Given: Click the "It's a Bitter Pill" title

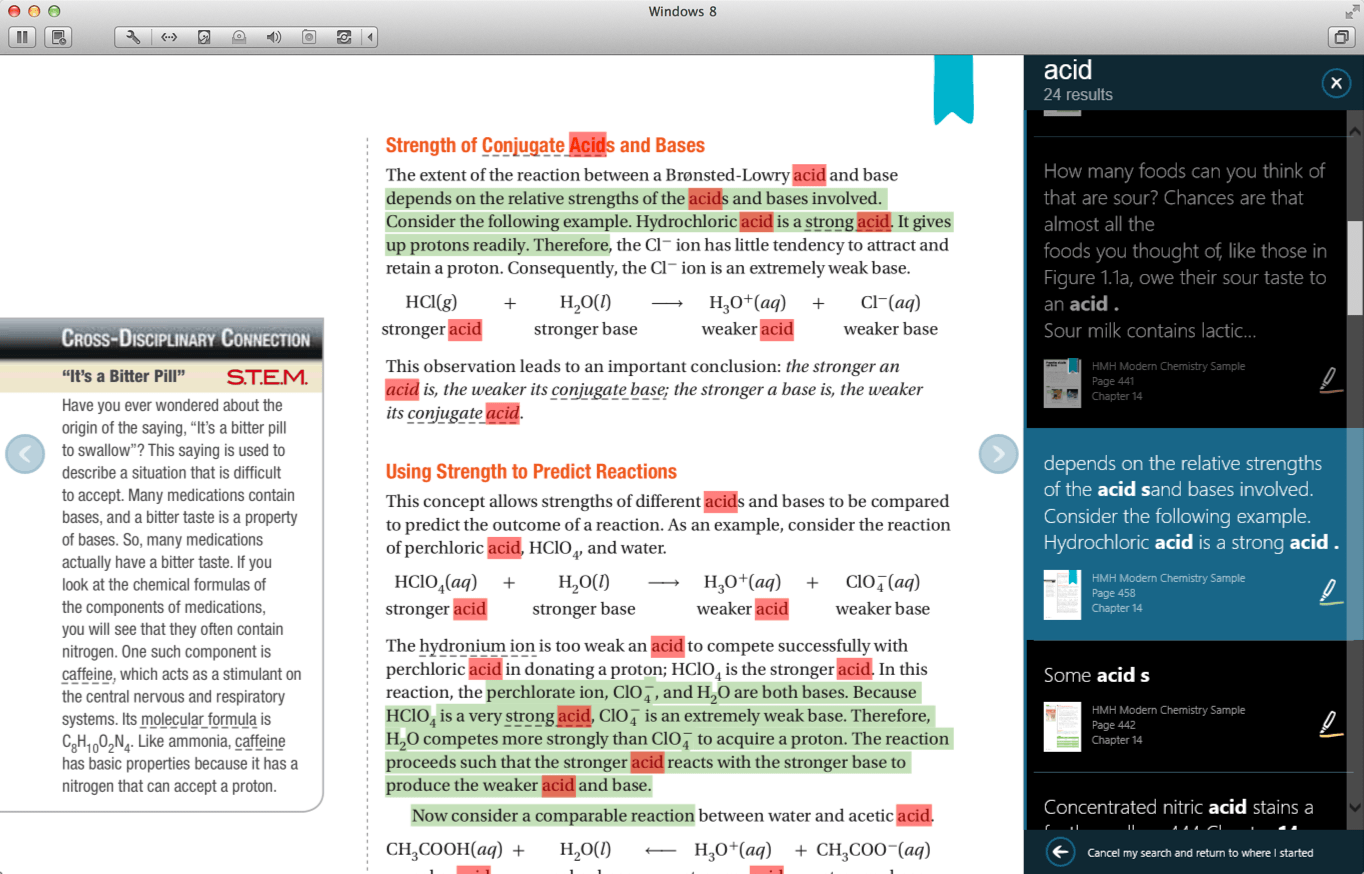Looking at the screenshot, I should tap(124, 377).
